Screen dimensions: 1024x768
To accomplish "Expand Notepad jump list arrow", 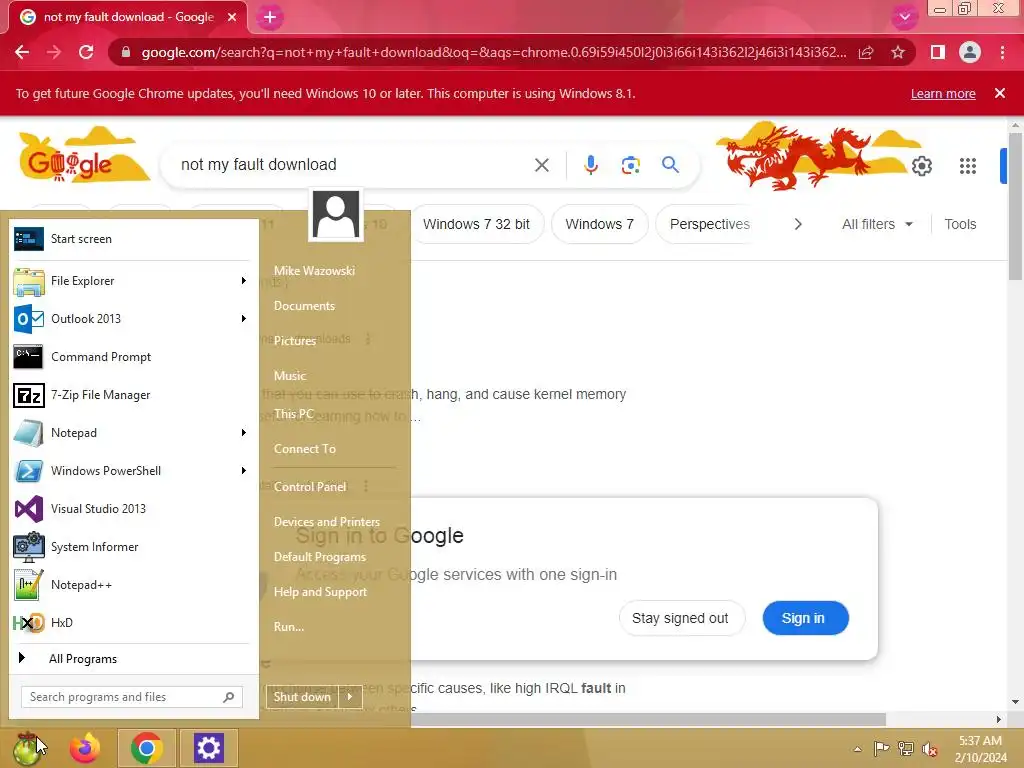I will [244, 433].
